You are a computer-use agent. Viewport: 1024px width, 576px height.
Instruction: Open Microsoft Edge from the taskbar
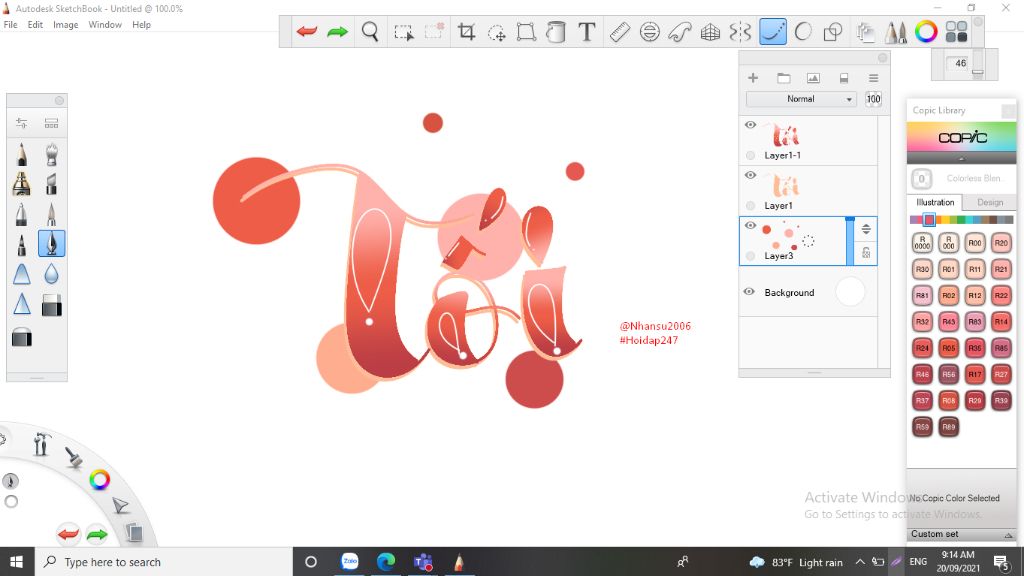[x=386, y=562]
